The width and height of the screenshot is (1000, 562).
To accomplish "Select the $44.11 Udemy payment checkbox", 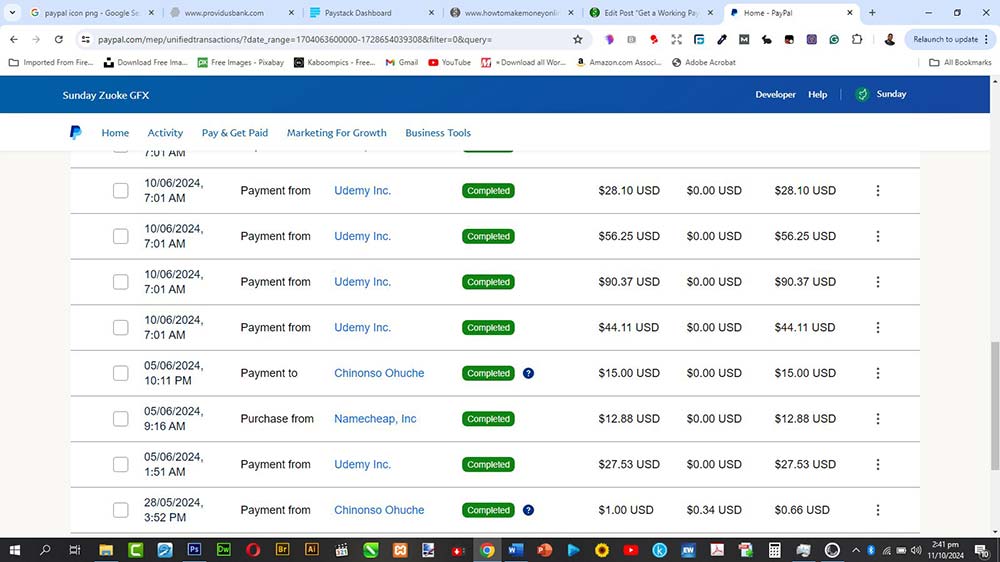I will 121,327.
